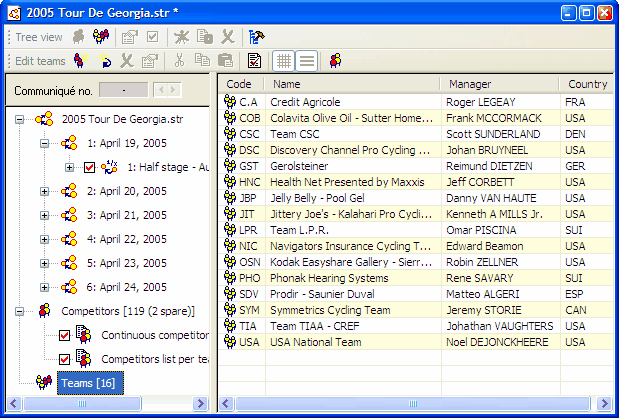Select the Credit Agricole team row
The width and height of the screenshot is (619, 418).
416,102
